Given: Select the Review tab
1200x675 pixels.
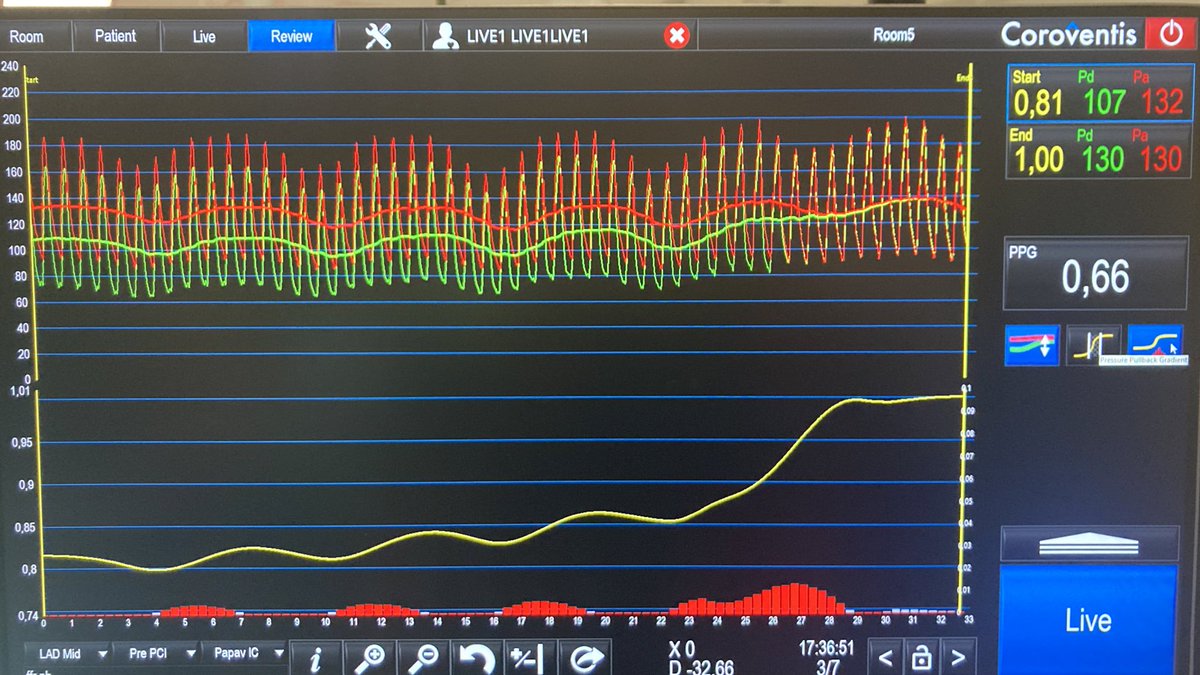Looking at the screenshot, I should click(x=291, y=36).
